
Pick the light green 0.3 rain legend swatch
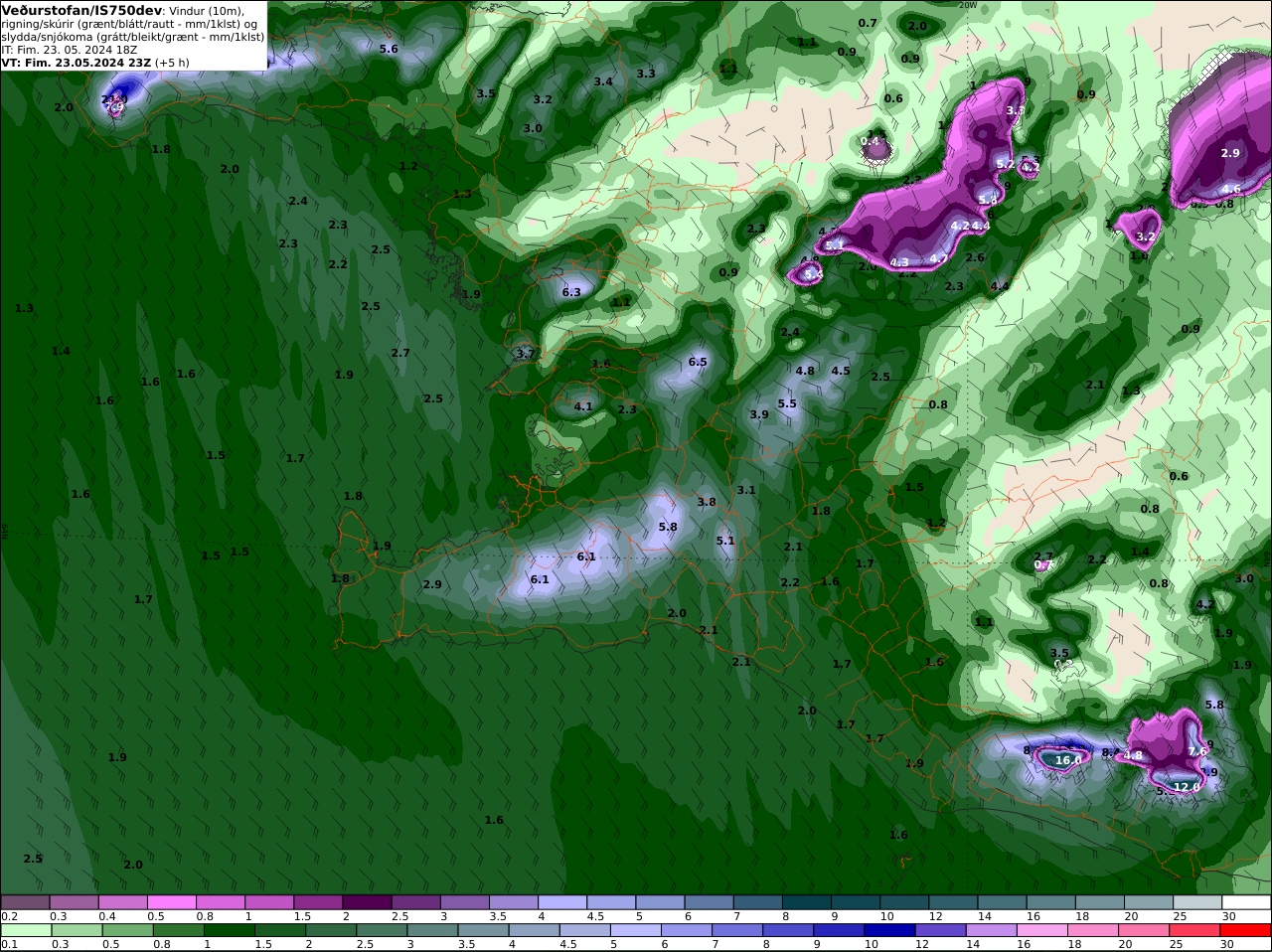click(x=75, y=930)
